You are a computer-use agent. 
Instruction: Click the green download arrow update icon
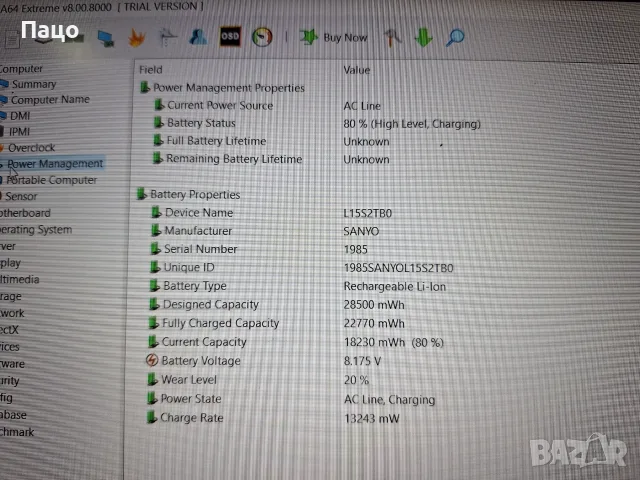423,38
